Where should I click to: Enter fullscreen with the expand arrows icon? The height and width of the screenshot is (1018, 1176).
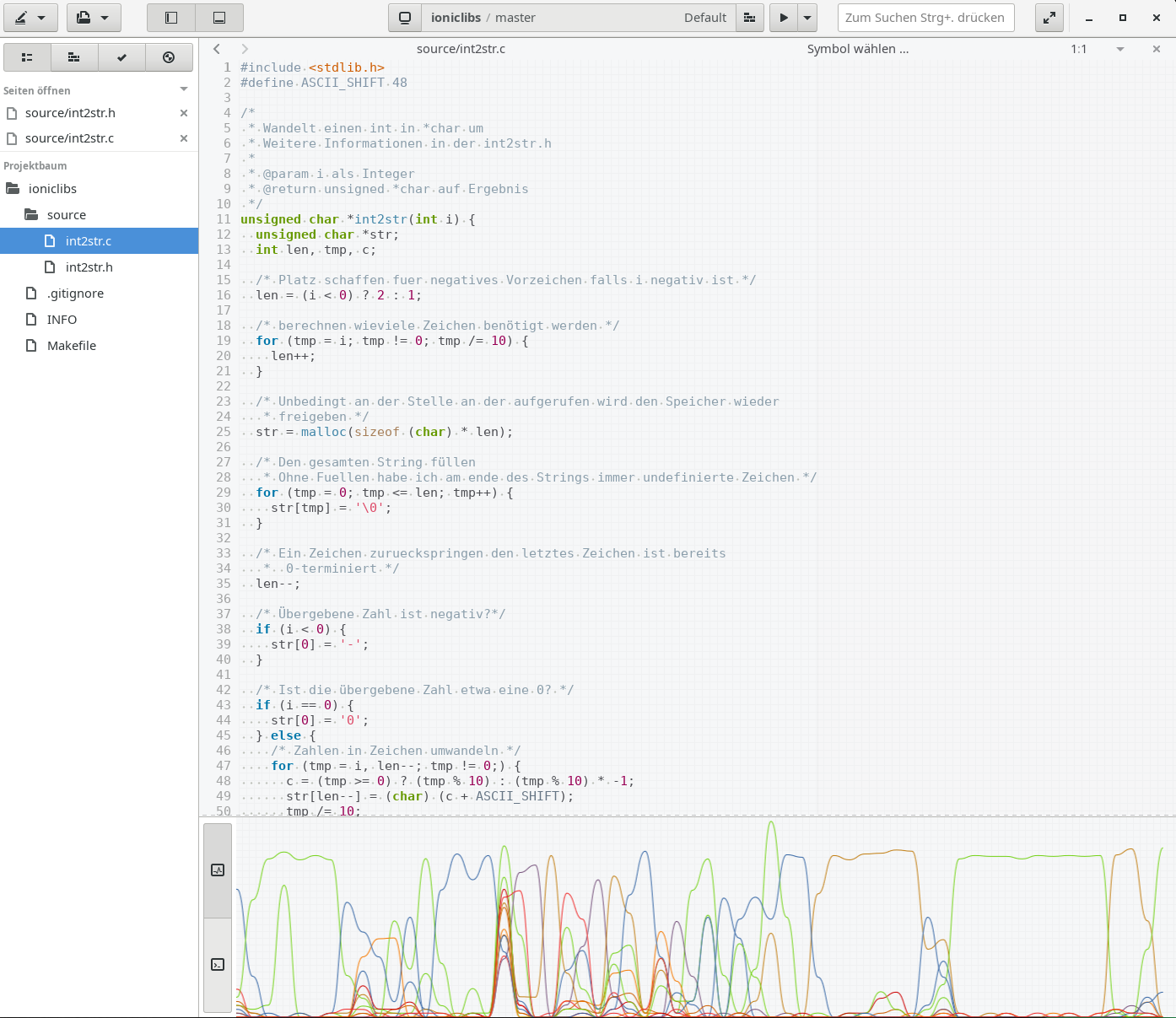tap(1049, 18)
